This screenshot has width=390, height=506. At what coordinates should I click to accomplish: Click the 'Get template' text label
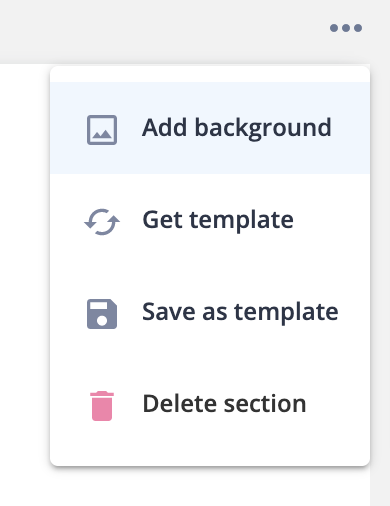pyautogui.click(x=218, y=220)
